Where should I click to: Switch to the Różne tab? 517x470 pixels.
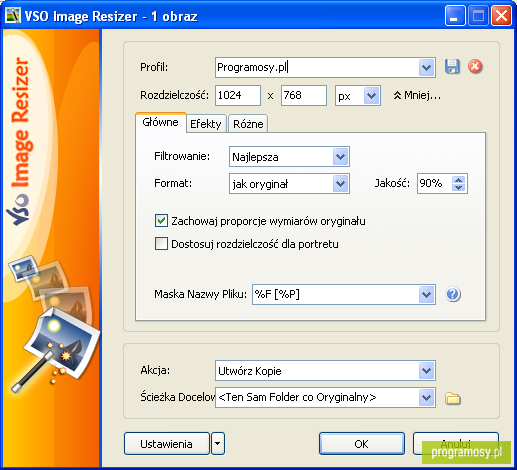click(x=248, y=124)
